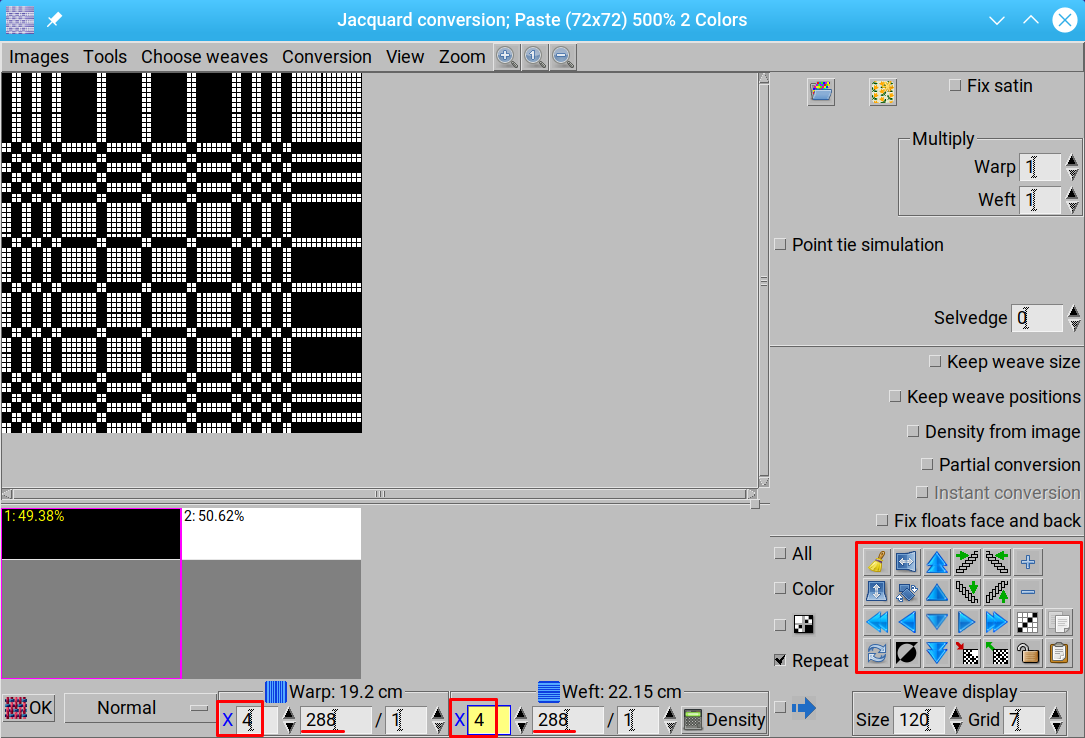The image size is (1085, 738).
Task: Click the double left arrow shift icon
Action: (x=877, y=622)
